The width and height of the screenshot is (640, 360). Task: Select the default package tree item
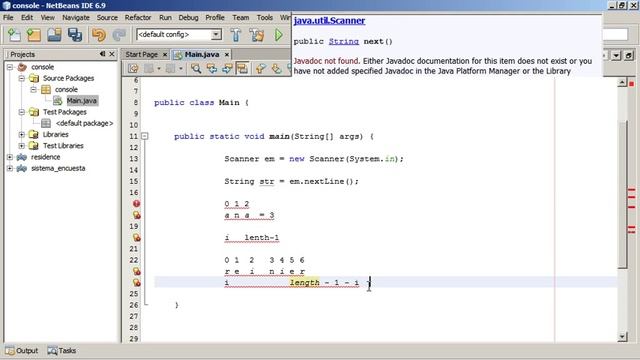tap(84, 123)
